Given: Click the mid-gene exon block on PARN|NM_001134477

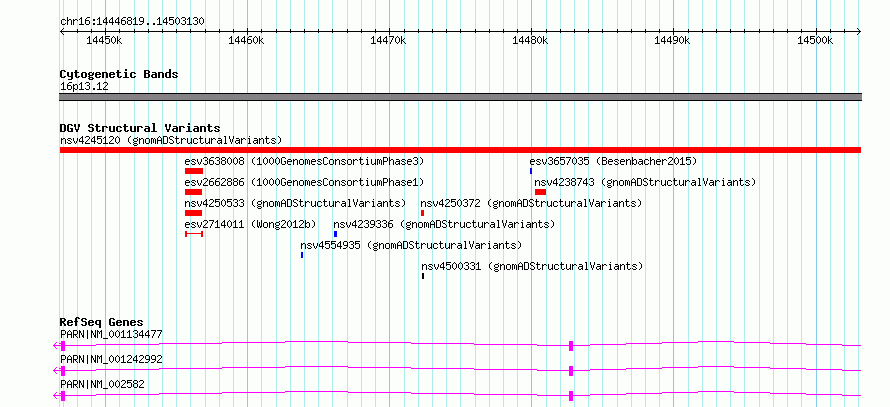Looking at the screenshot, I should [x=571, y=346].
